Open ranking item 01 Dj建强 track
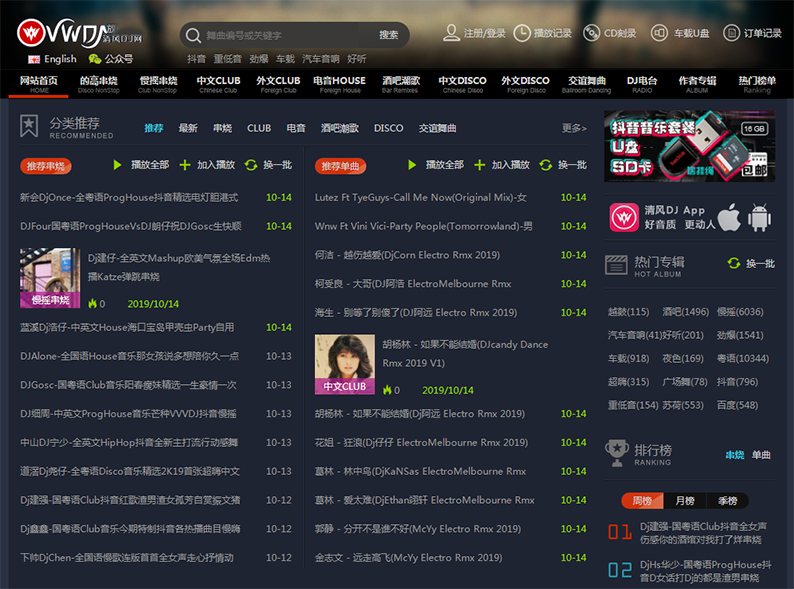Screen dimensions: 794x589 tap(703, 533)
